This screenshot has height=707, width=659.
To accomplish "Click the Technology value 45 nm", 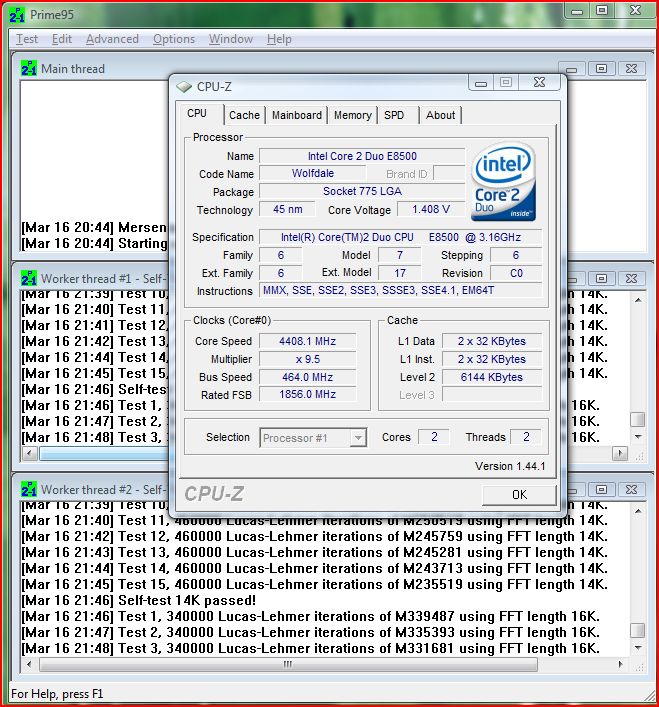I will point(288,210).
